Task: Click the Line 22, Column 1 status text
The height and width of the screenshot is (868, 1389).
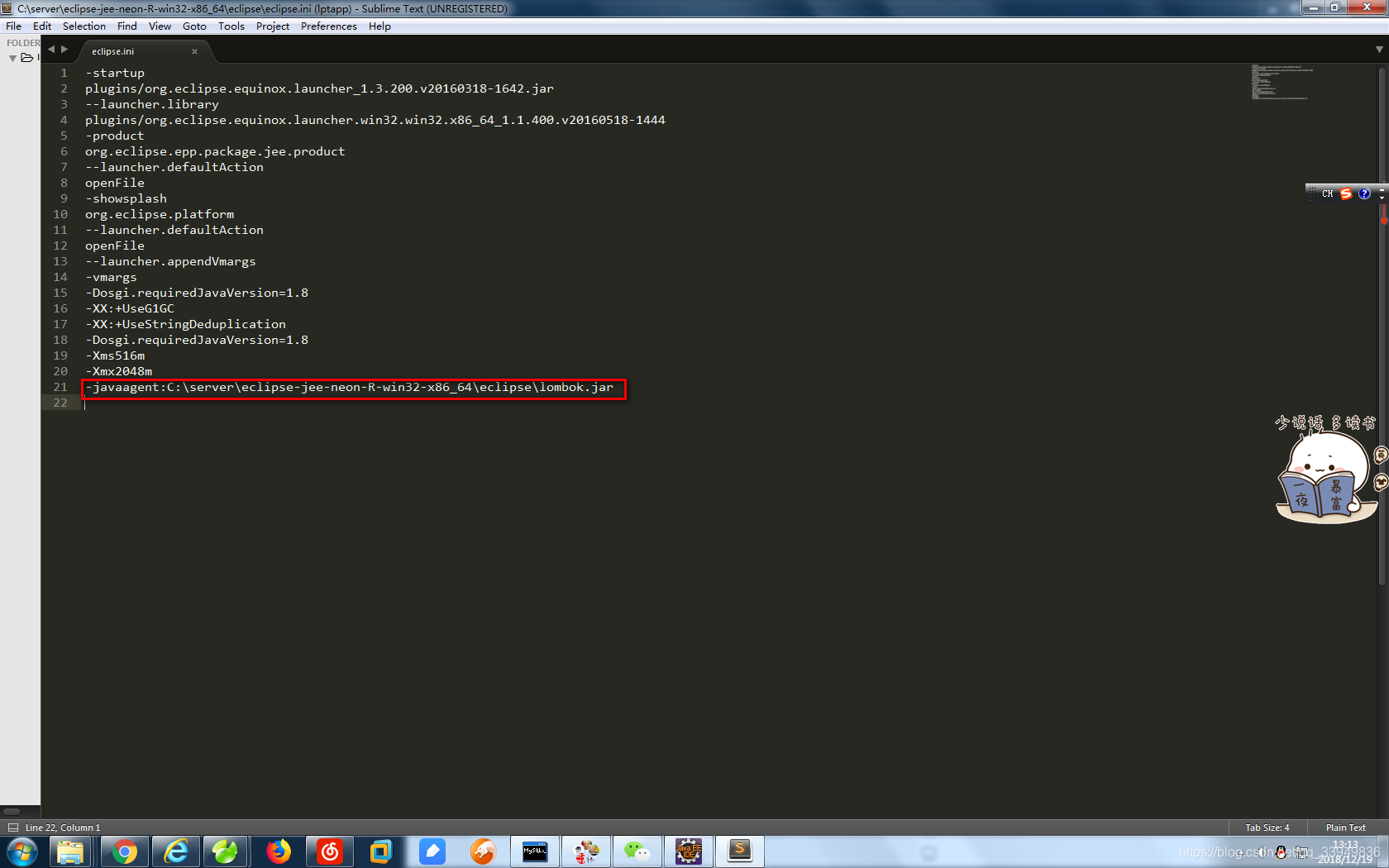Action: (x=63, y=827)
